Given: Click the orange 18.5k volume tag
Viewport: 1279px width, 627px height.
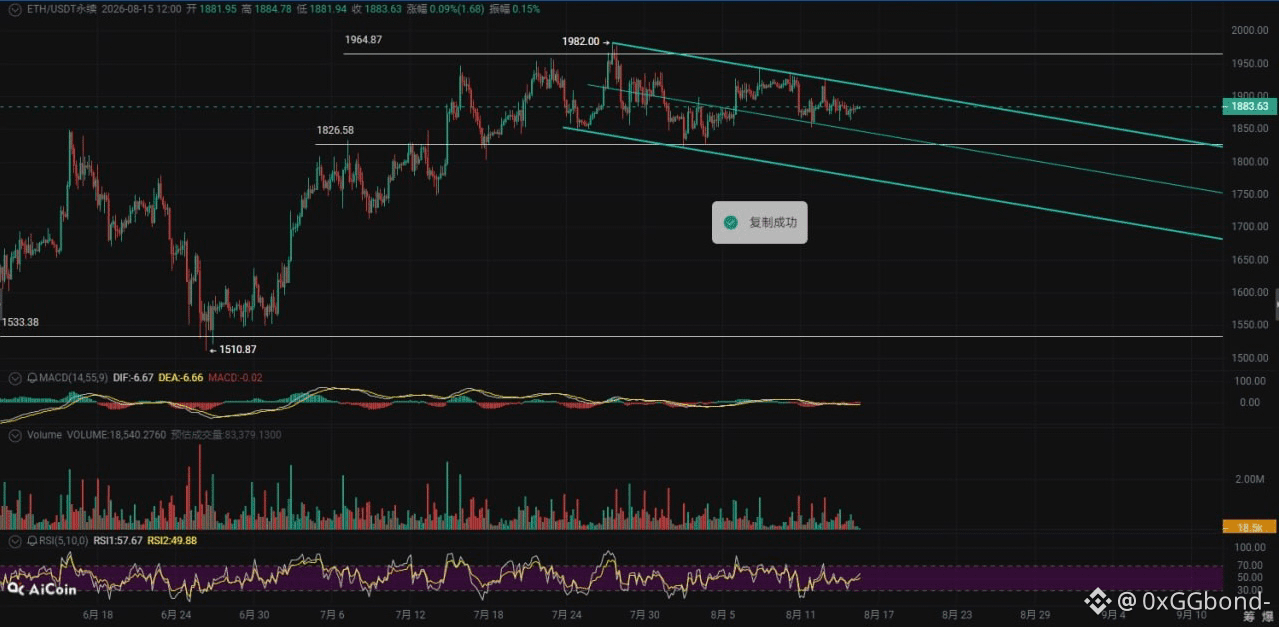Looking at the screenshot, I should tap(1249, 526).
